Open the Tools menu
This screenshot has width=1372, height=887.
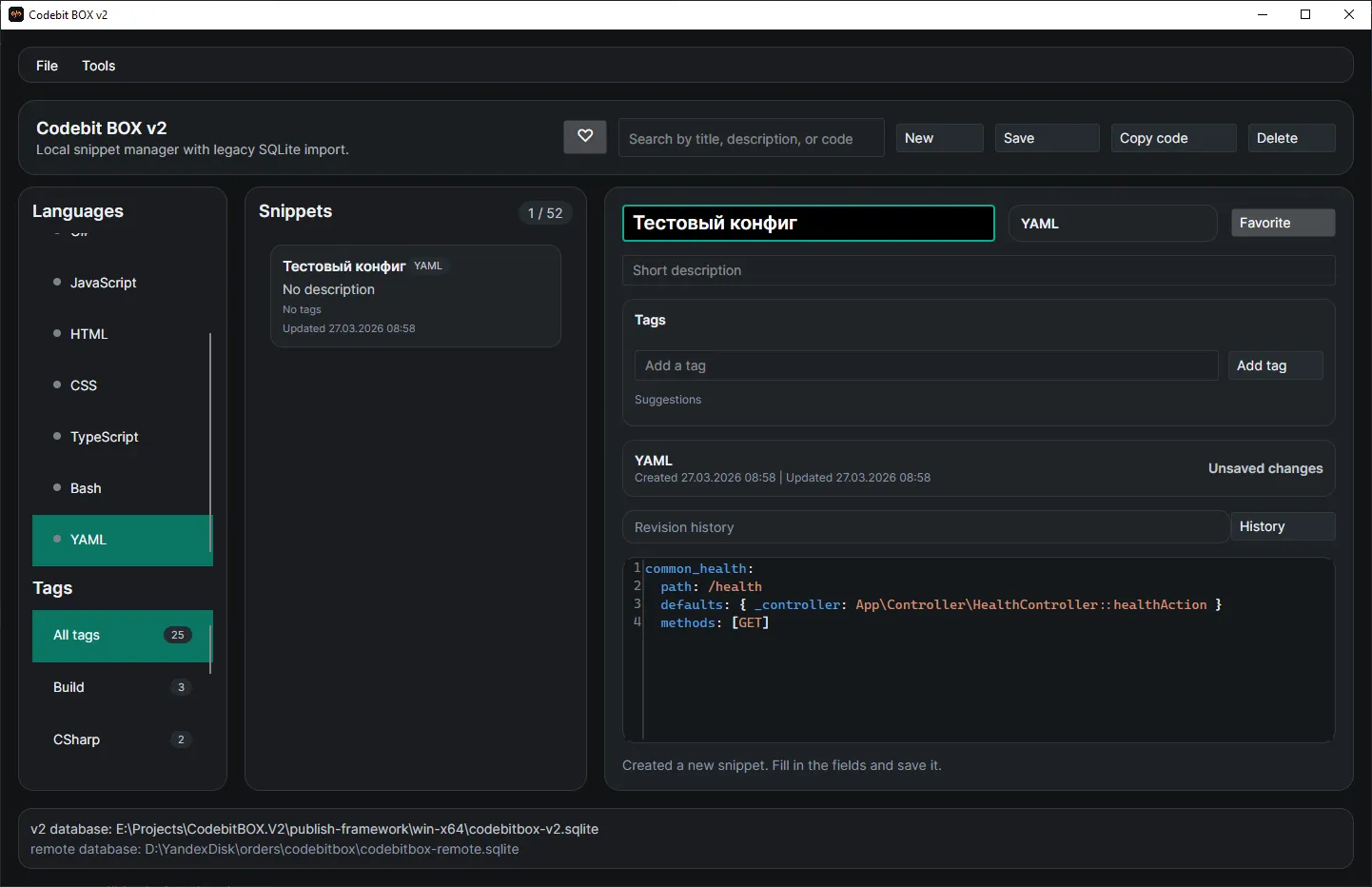coord(98,66)
